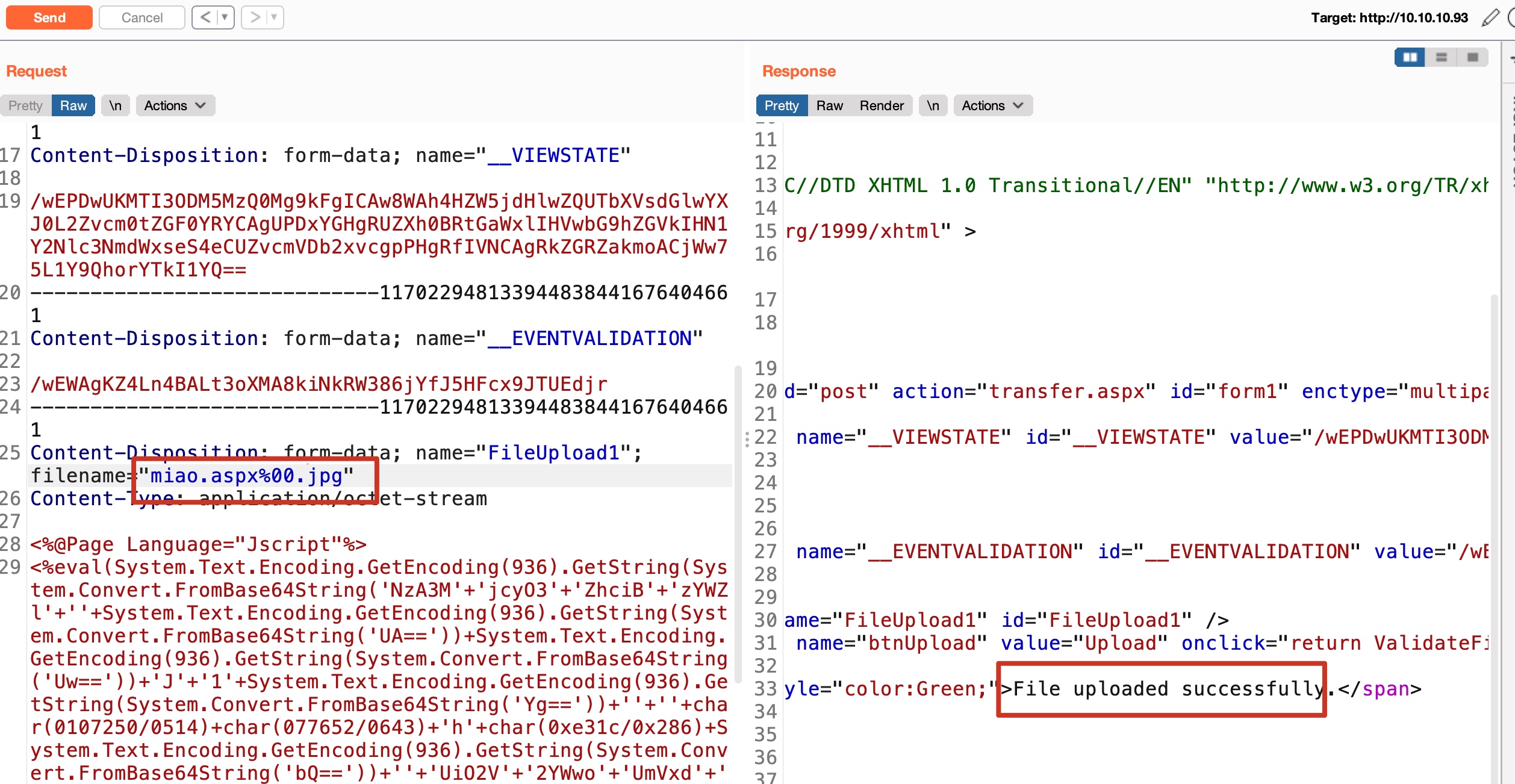Go forward to next request arrow

[255, 17]
